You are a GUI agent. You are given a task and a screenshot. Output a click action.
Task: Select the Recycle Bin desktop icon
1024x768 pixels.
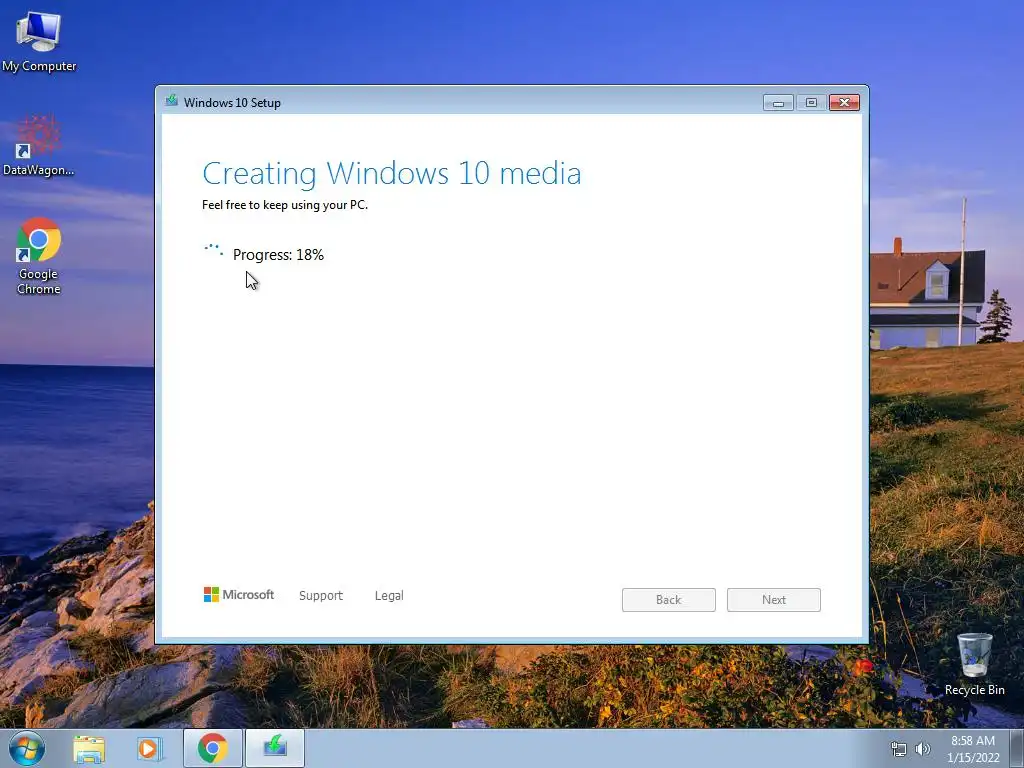974,664
